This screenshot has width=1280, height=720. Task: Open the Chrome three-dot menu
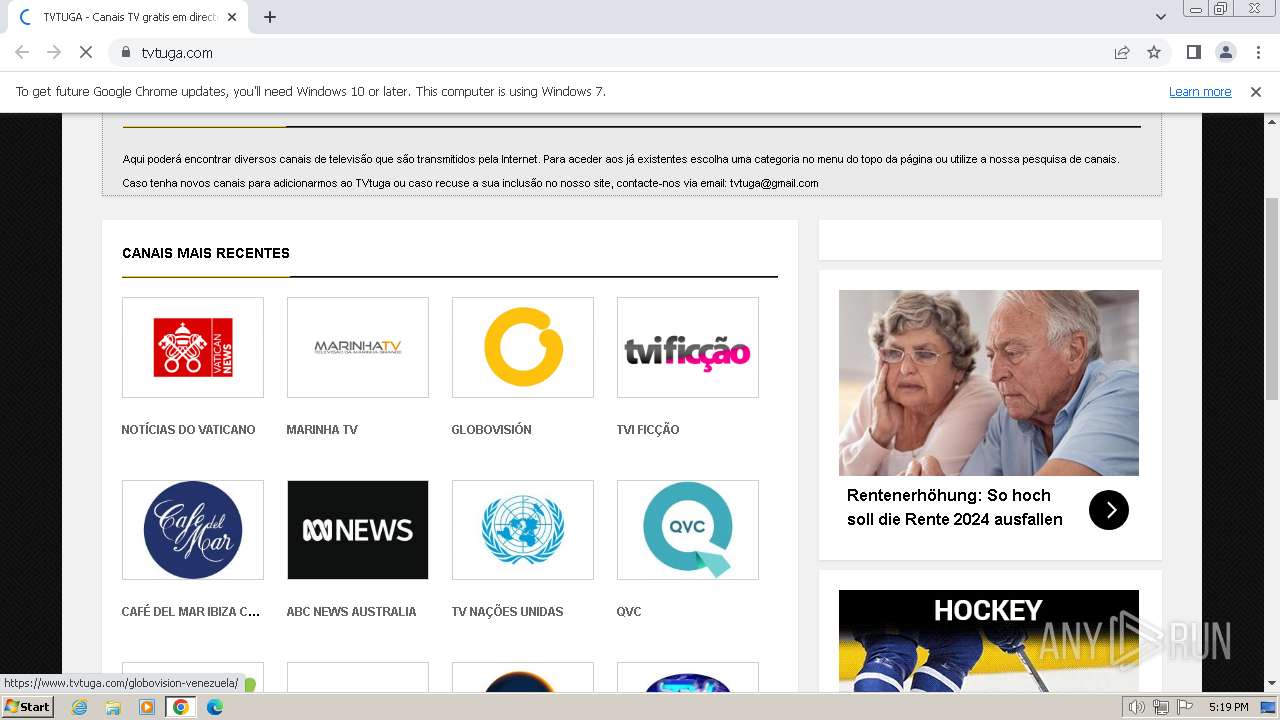(1258, 52)
